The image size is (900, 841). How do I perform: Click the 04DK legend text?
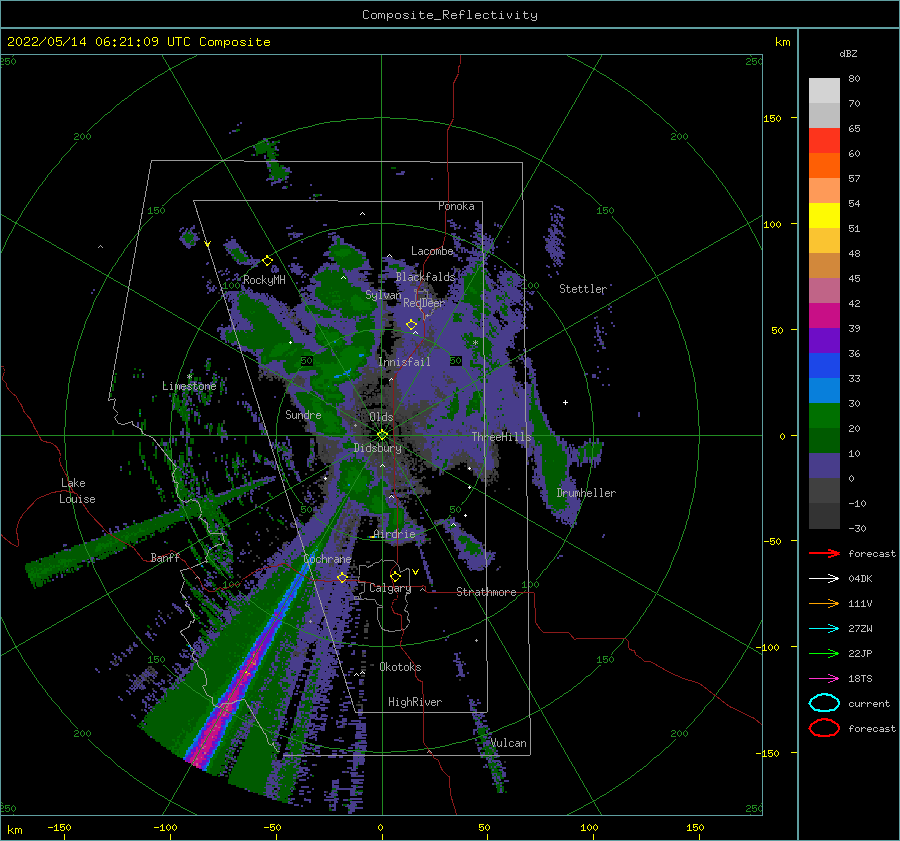[x=860, y=579]
